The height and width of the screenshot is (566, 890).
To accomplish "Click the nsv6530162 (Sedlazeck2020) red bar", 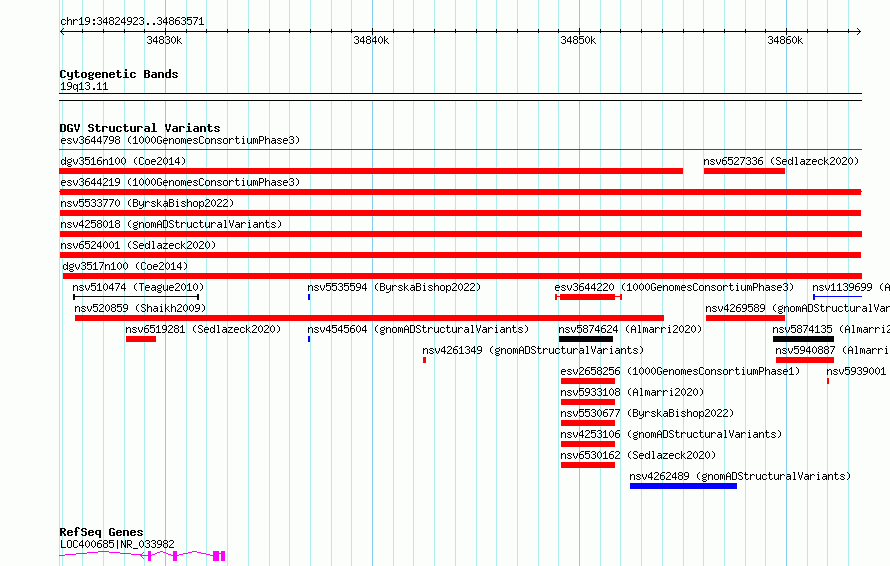I will (588, 465).
